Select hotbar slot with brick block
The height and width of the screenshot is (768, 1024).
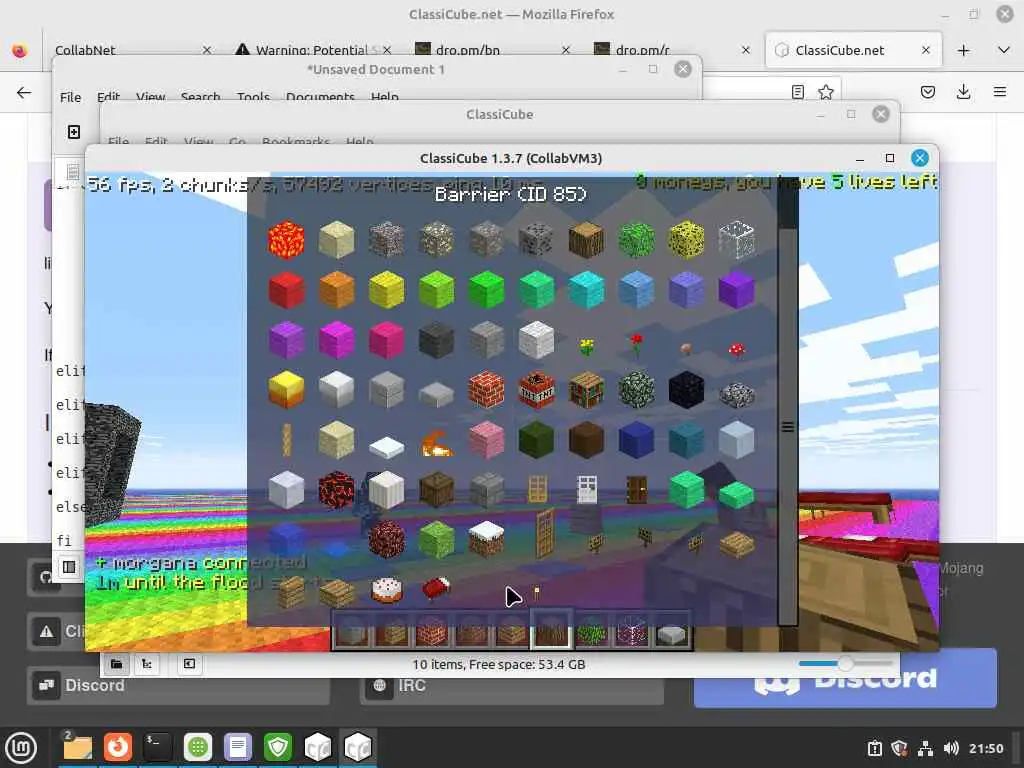point(432,631)
